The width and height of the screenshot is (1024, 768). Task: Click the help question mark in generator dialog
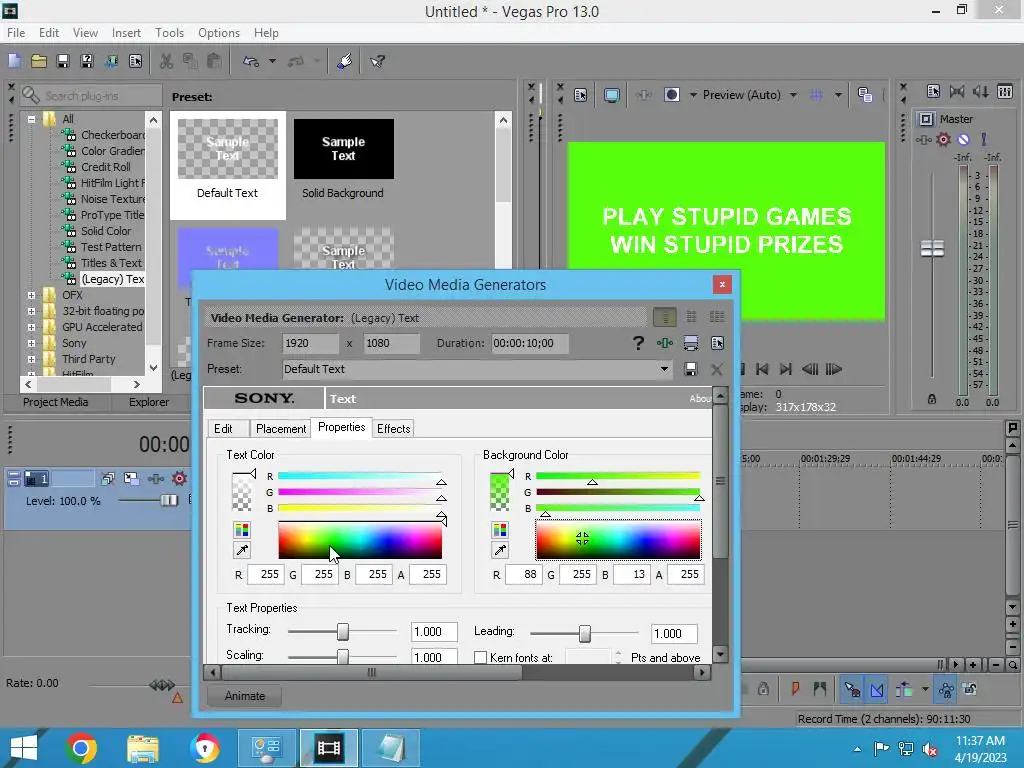(x=638, y=343)
